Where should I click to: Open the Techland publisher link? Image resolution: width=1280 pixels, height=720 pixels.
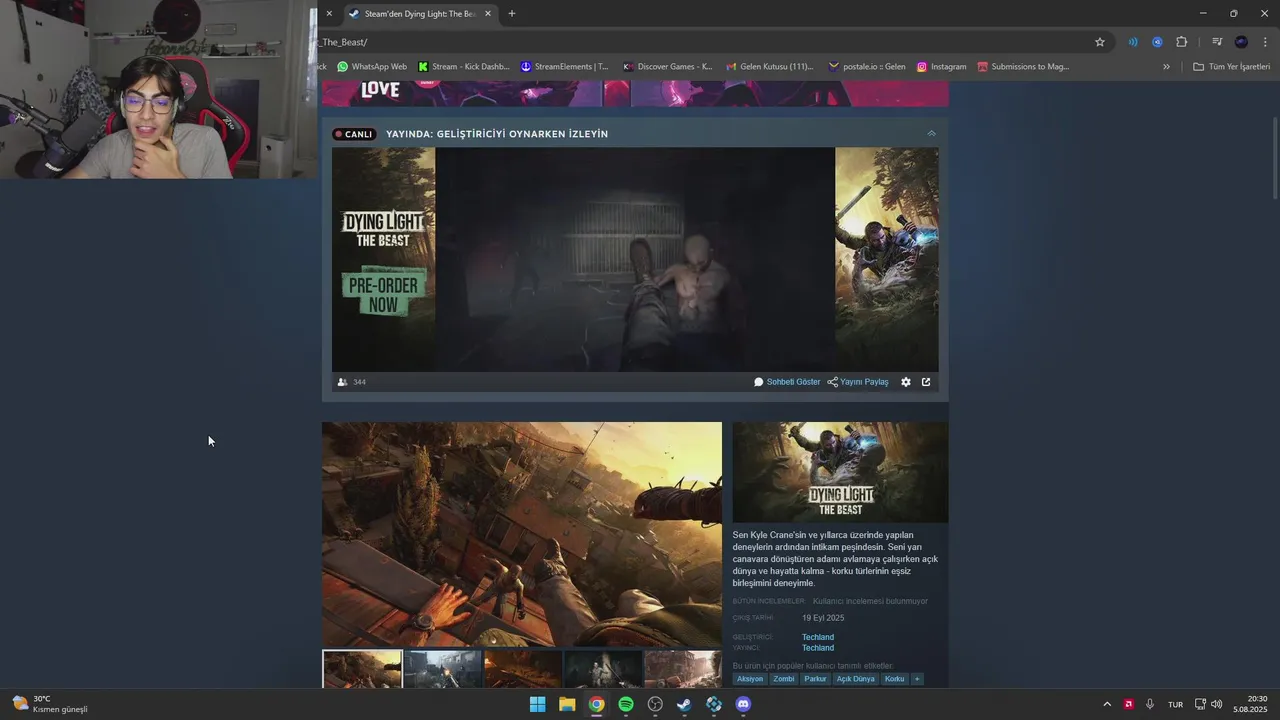coord(818,648)
